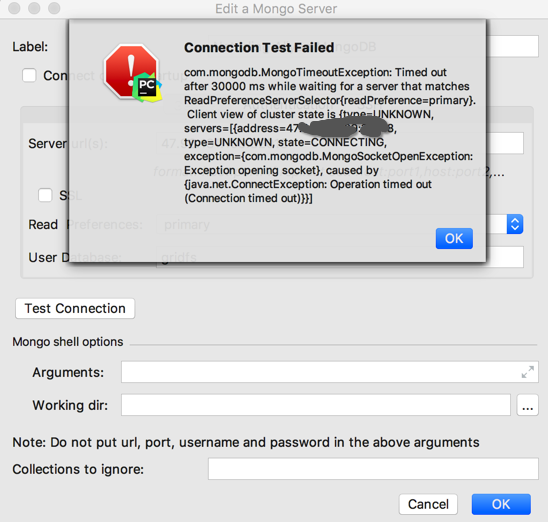Image resolution: width=548 pixels, height=522 pixels.
Task: Enable the SSL checkbox
Action: (45, 195)
